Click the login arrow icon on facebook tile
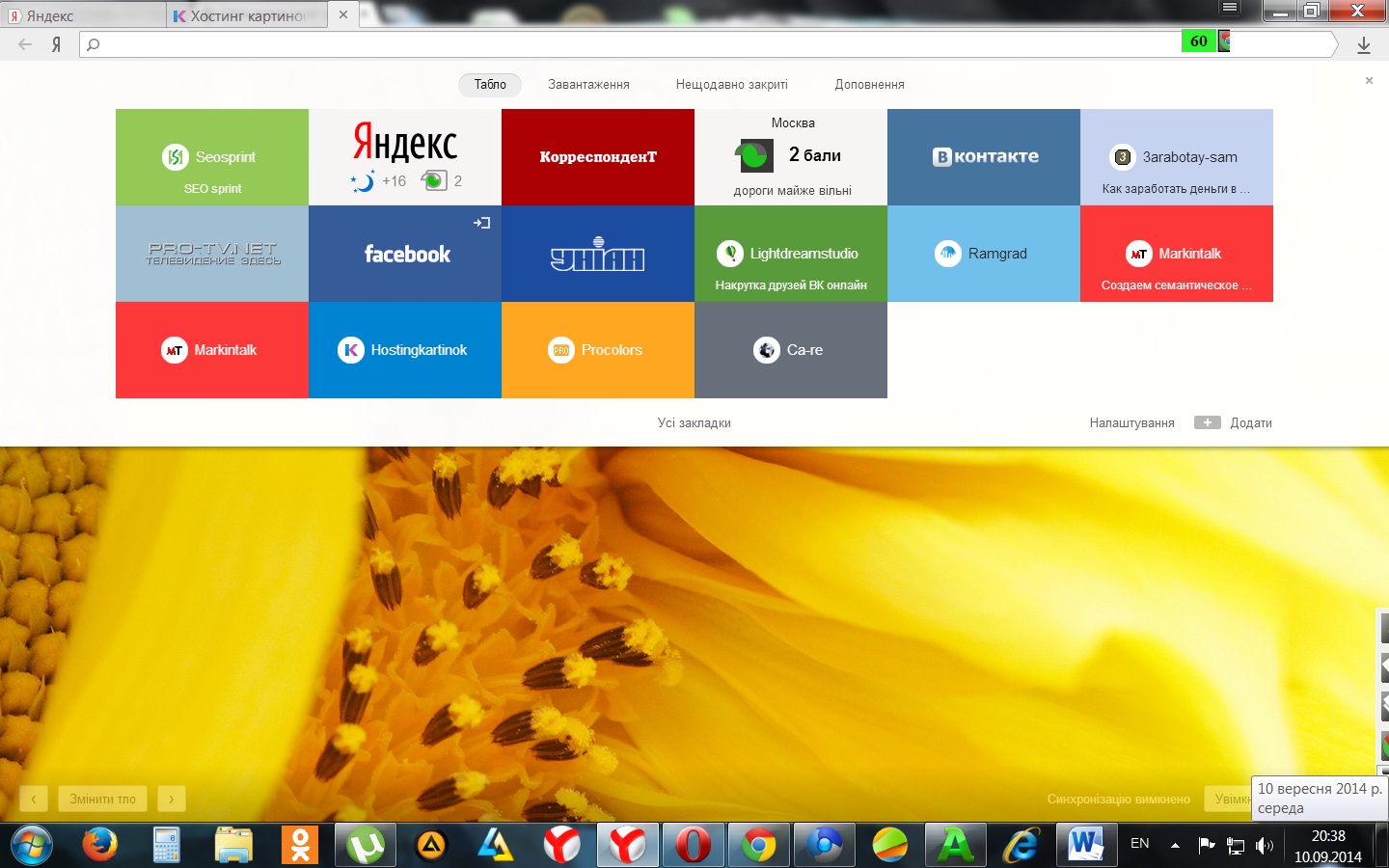The width and height of the screenshot is (1389, 868). pyautogui.click(x=482, y=223)
